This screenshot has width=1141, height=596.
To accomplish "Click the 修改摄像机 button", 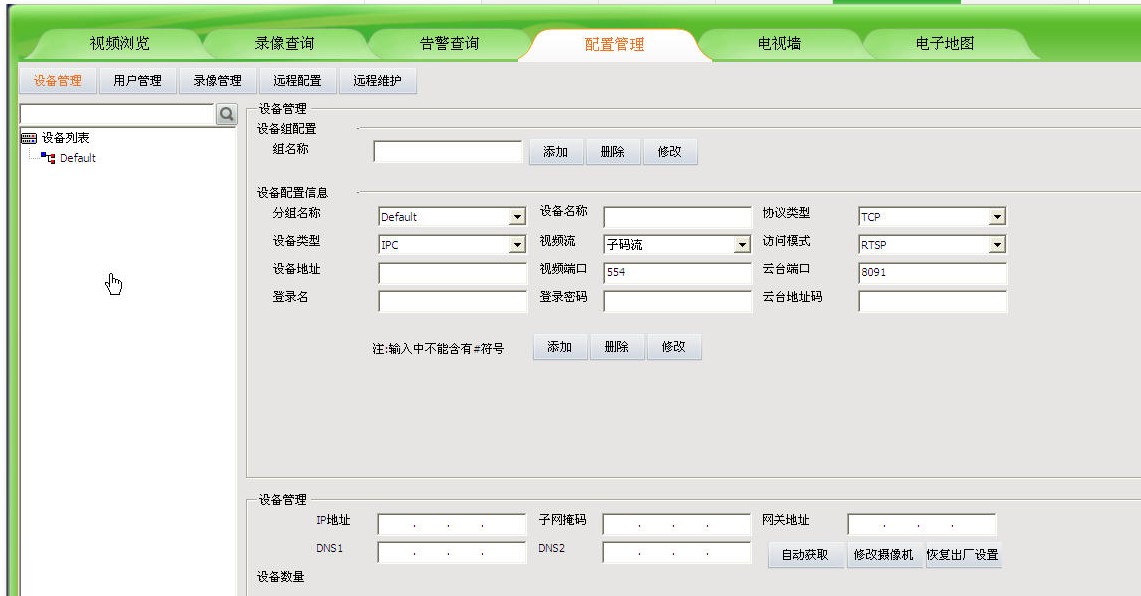I will [x=883, y=555].
